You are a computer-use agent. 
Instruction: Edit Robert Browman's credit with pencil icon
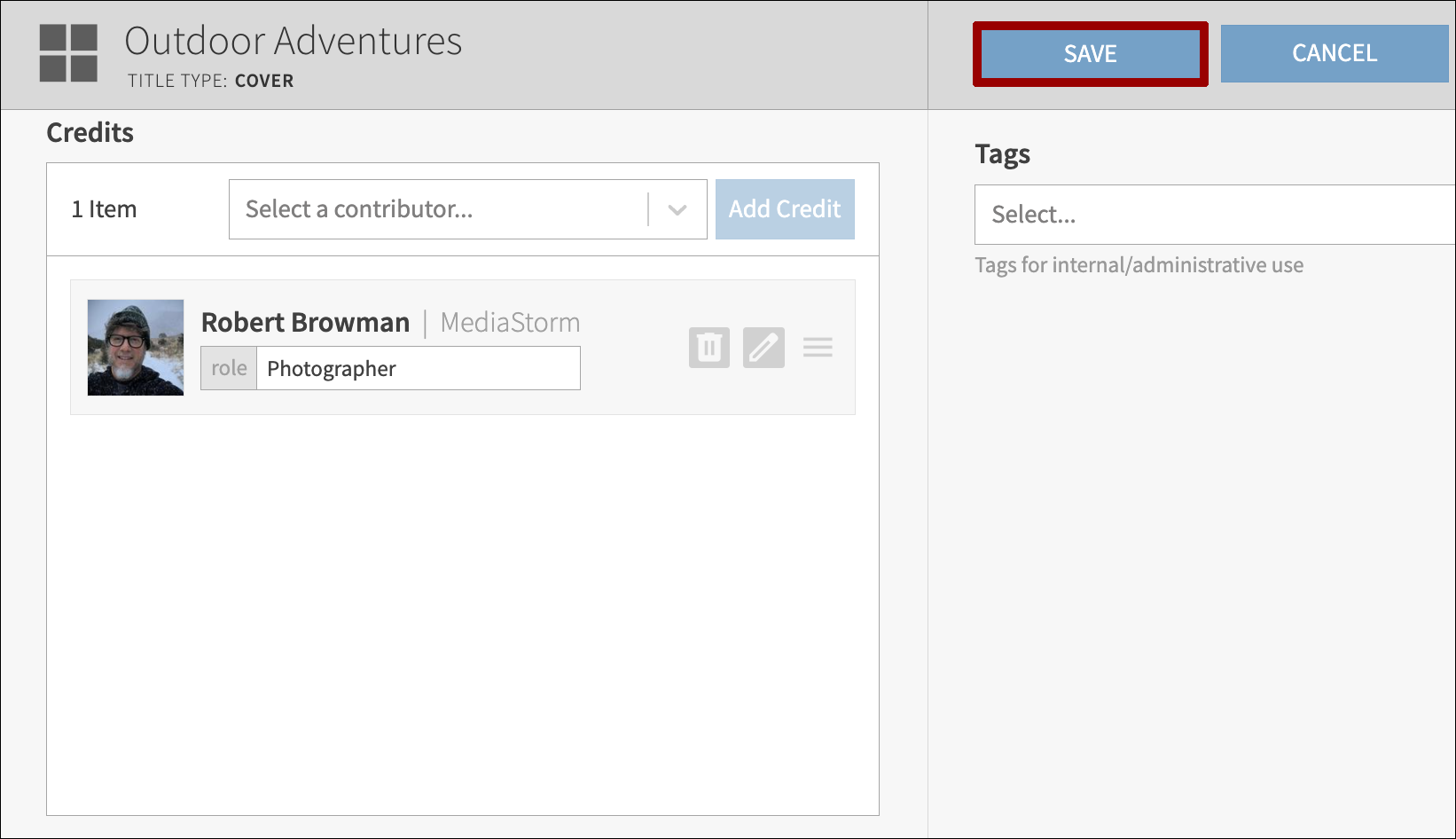pyautogui.click(x=763, y=347)
